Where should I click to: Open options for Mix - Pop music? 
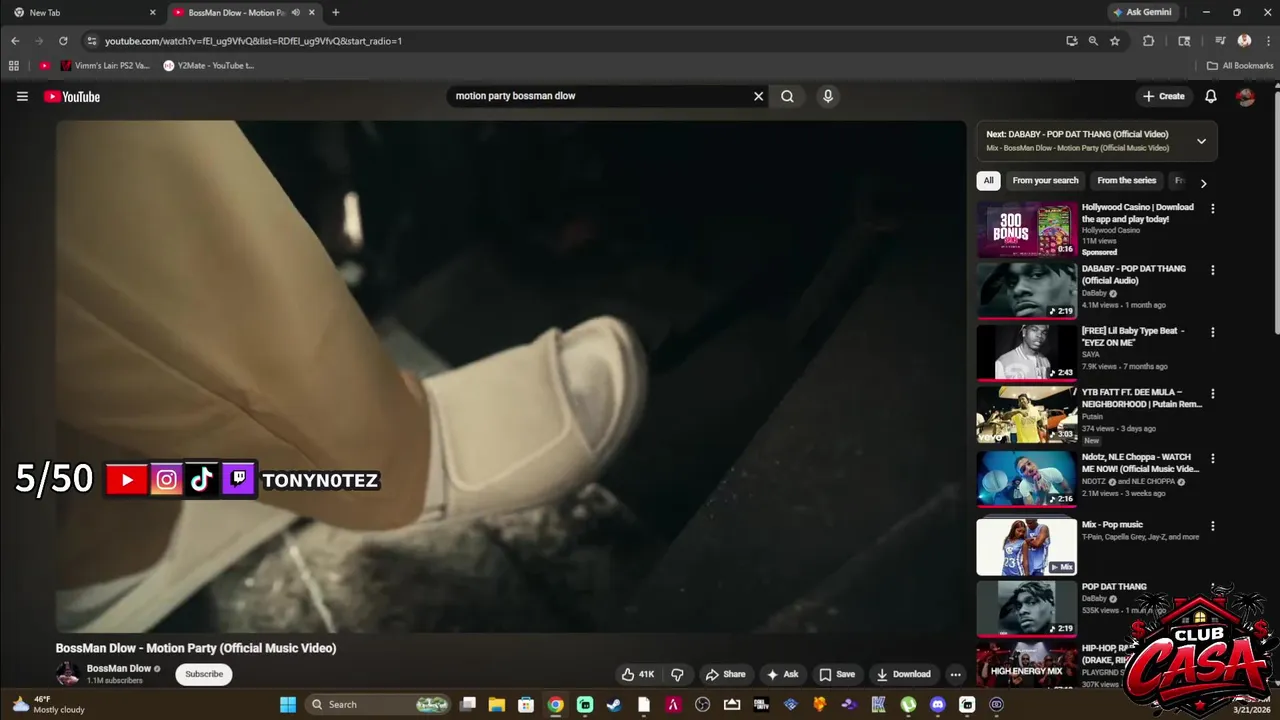tap(1213, 526)
